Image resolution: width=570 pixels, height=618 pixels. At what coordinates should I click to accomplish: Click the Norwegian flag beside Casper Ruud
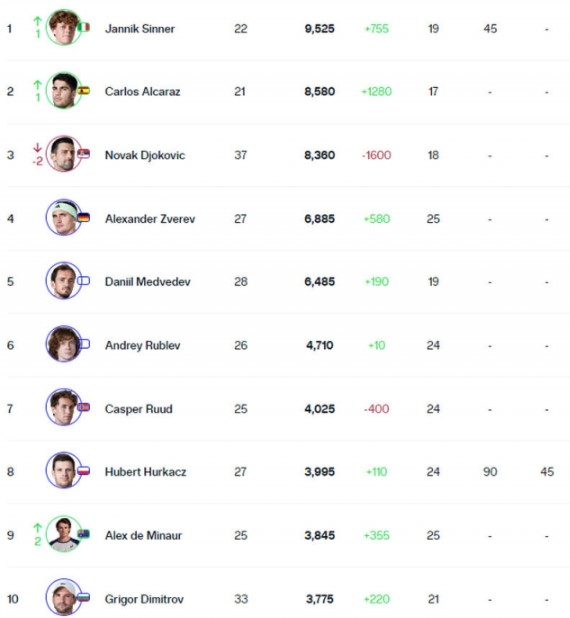83,407
